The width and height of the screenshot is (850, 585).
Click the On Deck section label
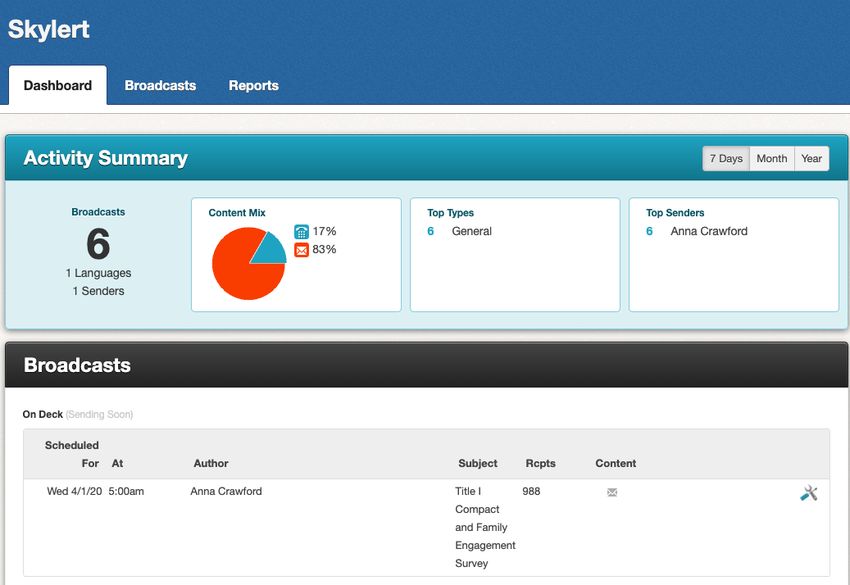point(43,414)
